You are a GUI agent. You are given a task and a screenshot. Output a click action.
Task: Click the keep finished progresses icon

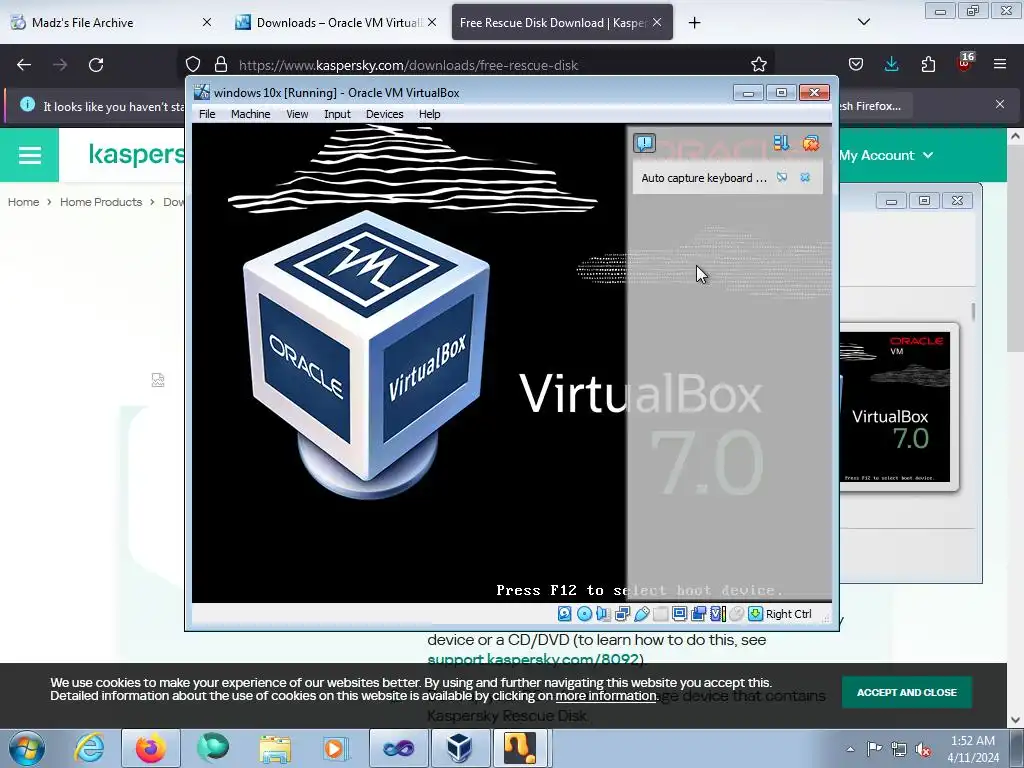tap(781, 143)
